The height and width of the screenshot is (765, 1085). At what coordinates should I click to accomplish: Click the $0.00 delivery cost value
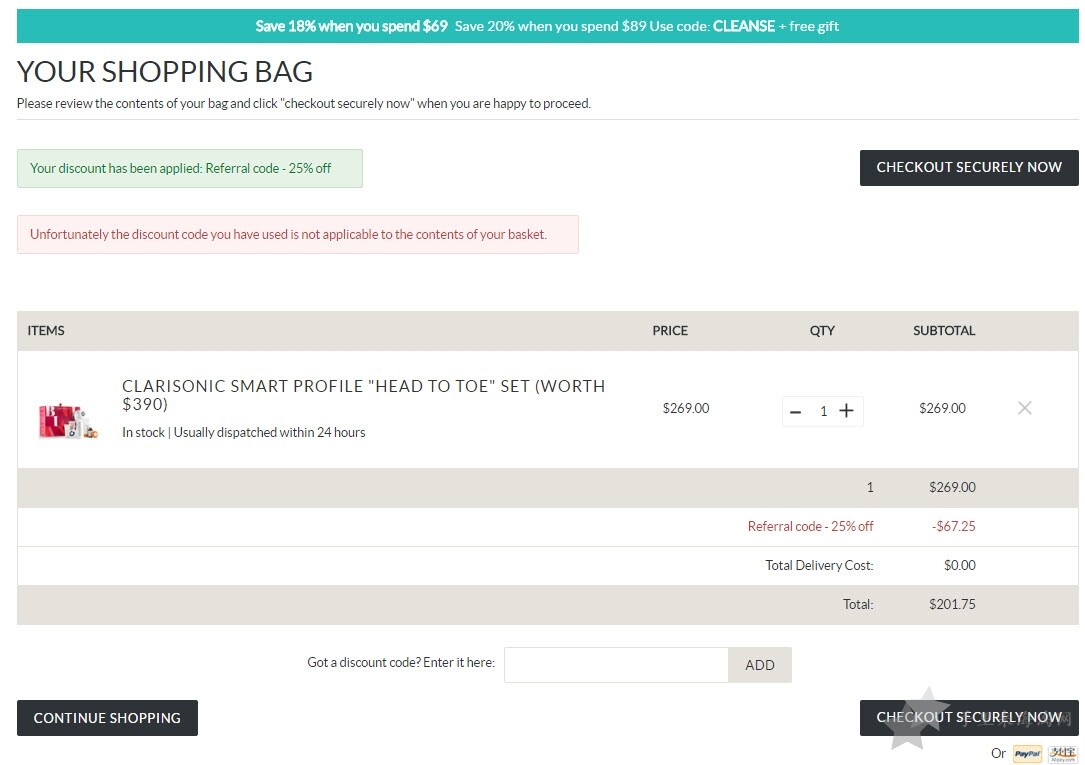(x=960, y=565)
